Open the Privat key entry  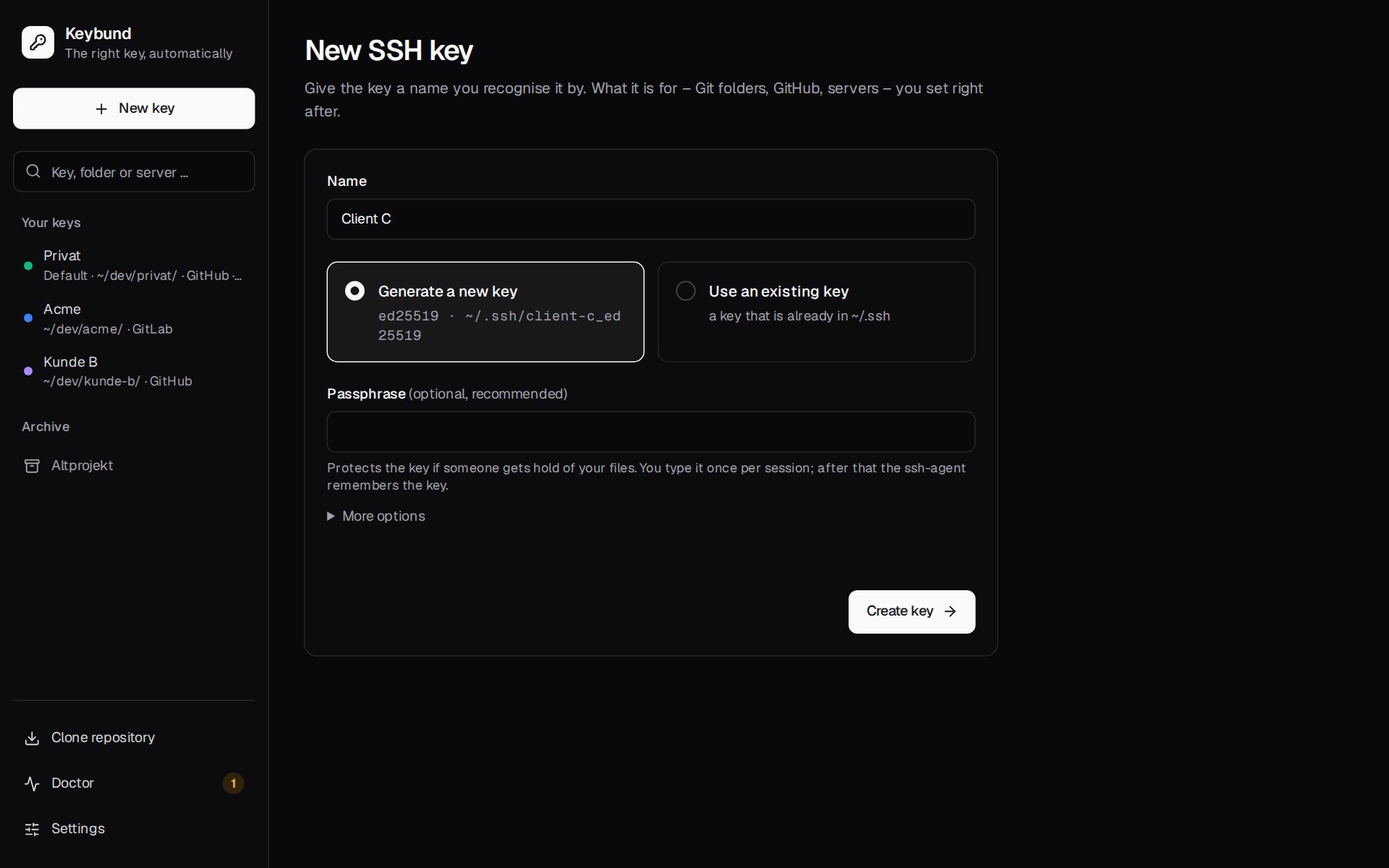pyautogui.click(x=134, y=265)
